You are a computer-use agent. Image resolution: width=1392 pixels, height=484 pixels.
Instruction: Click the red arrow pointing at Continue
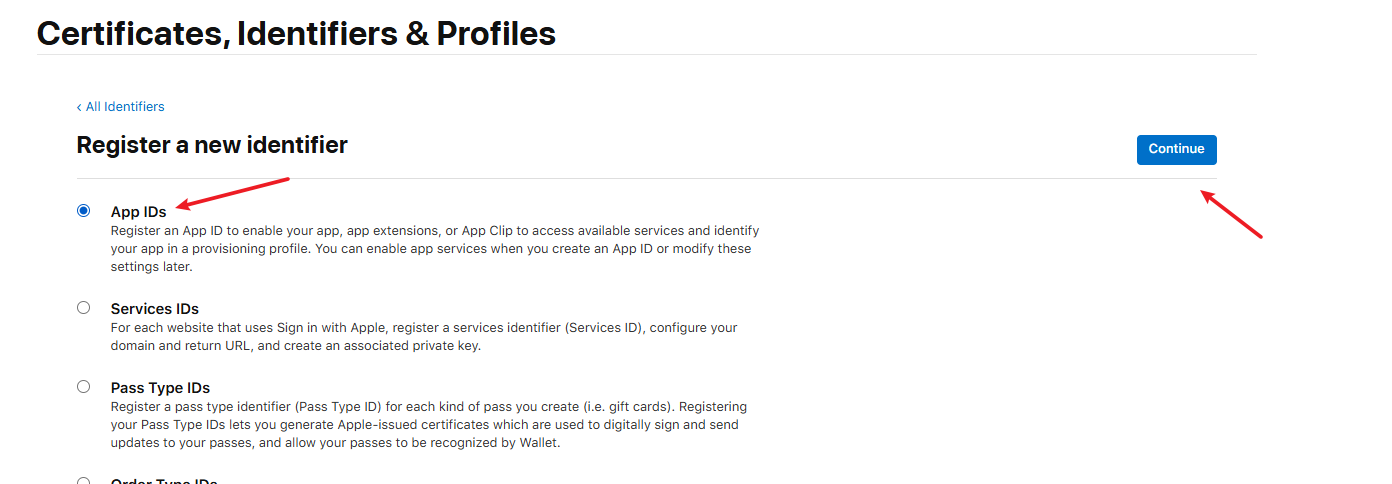coord(1232,213)
